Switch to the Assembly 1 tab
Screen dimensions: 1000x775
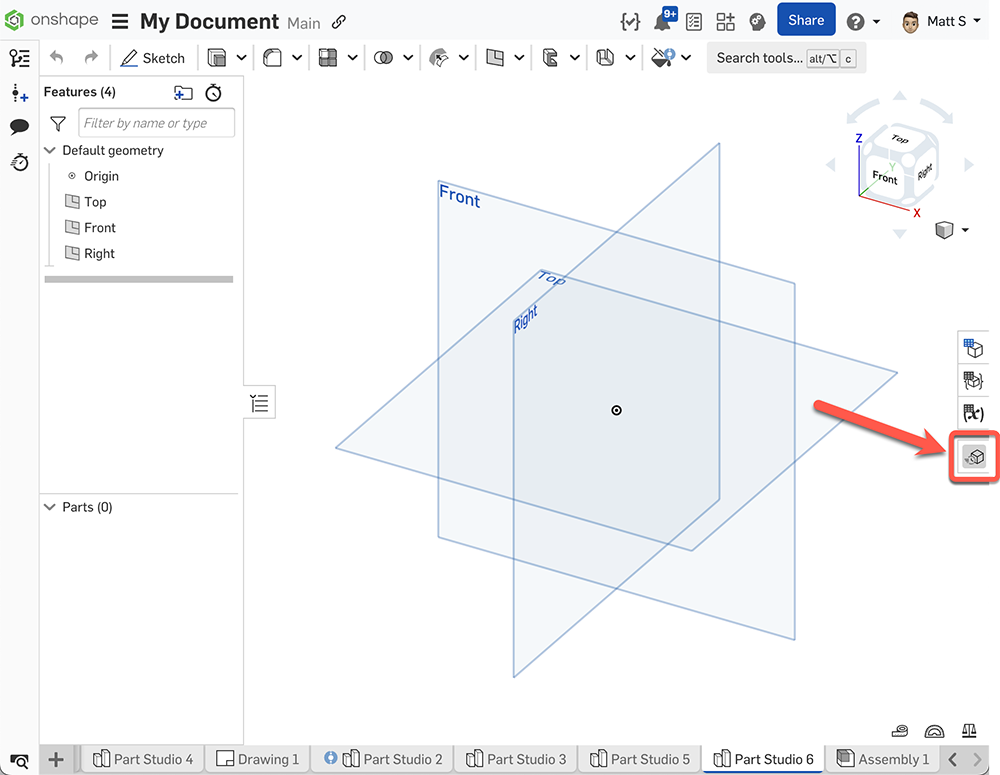(883, 759)
